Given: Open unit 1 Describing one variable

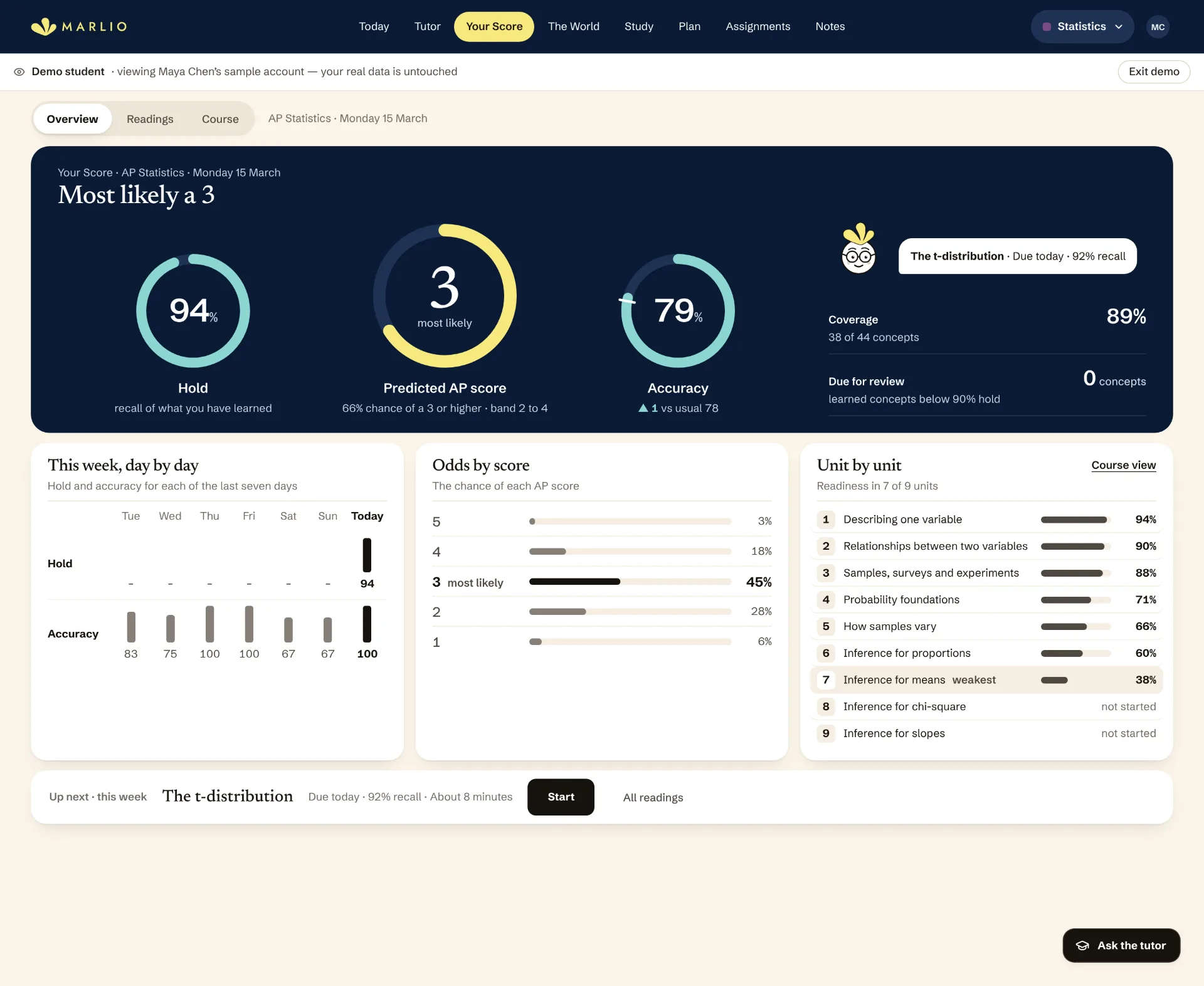Looking at the screenshot, I should (986, 519).
